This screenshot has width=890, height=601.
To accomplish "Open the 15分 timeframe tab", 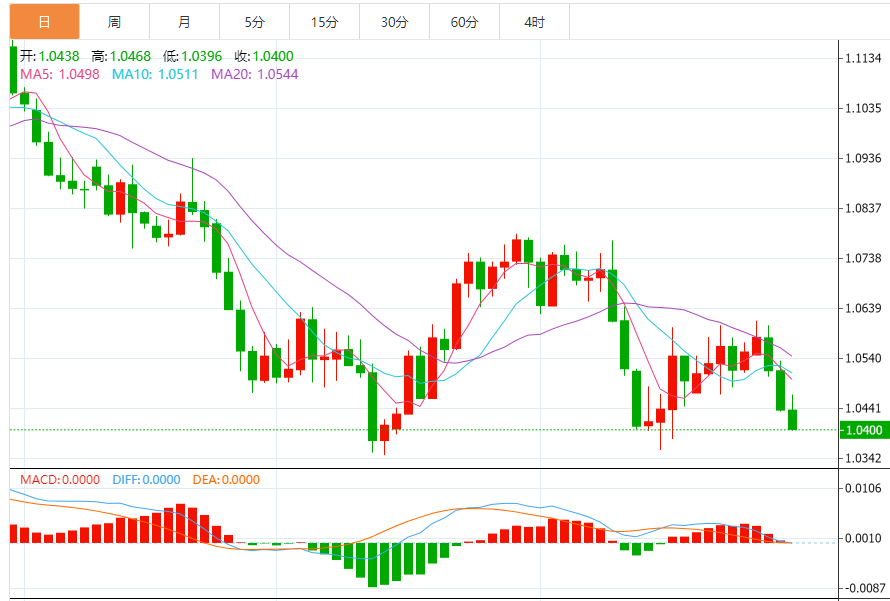I will (324, 22).
